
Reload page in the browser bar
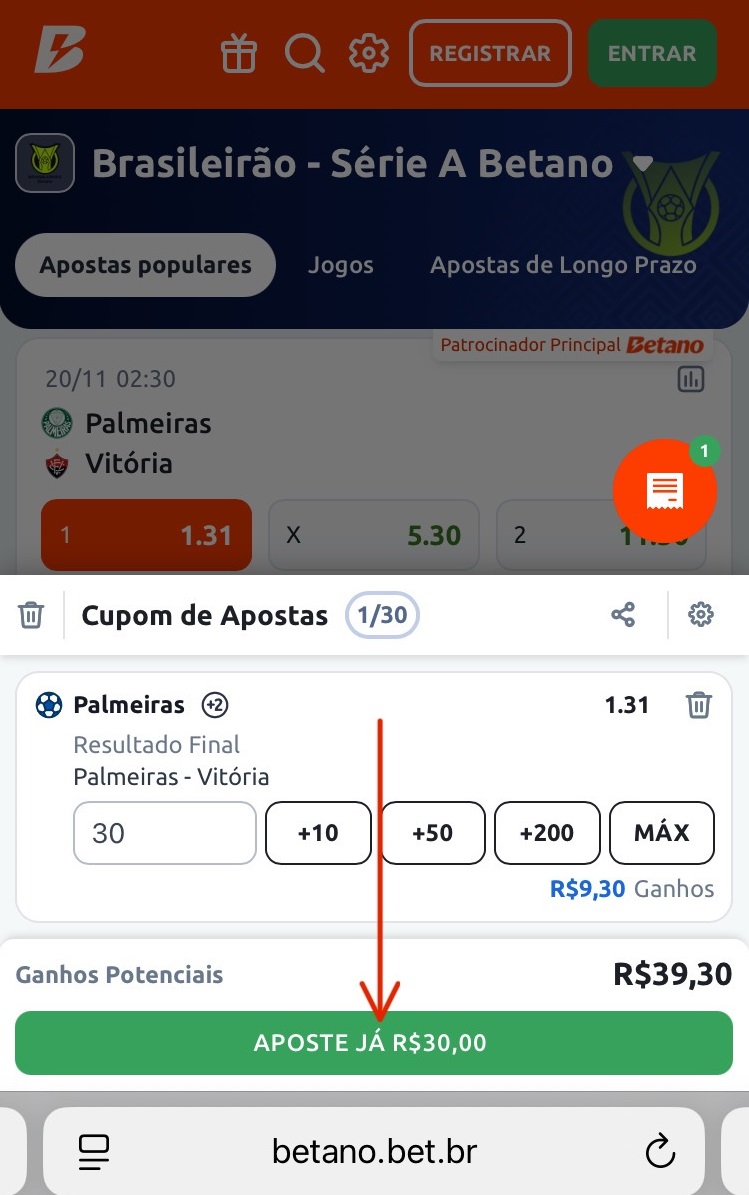(x=660, y=1151)
